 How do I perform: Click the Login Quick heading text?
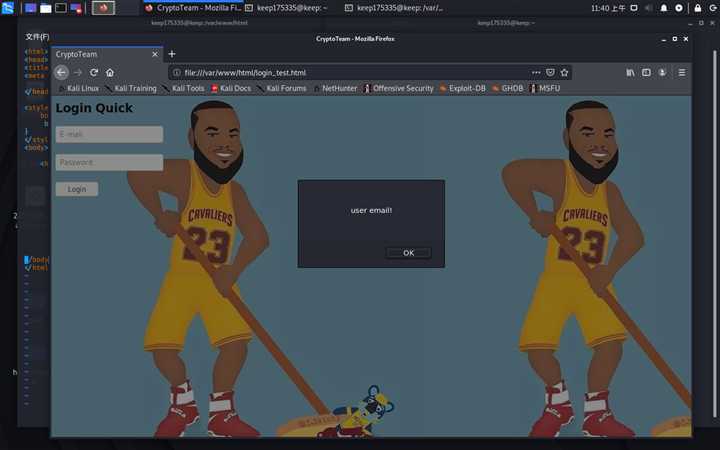click(94, 108)
